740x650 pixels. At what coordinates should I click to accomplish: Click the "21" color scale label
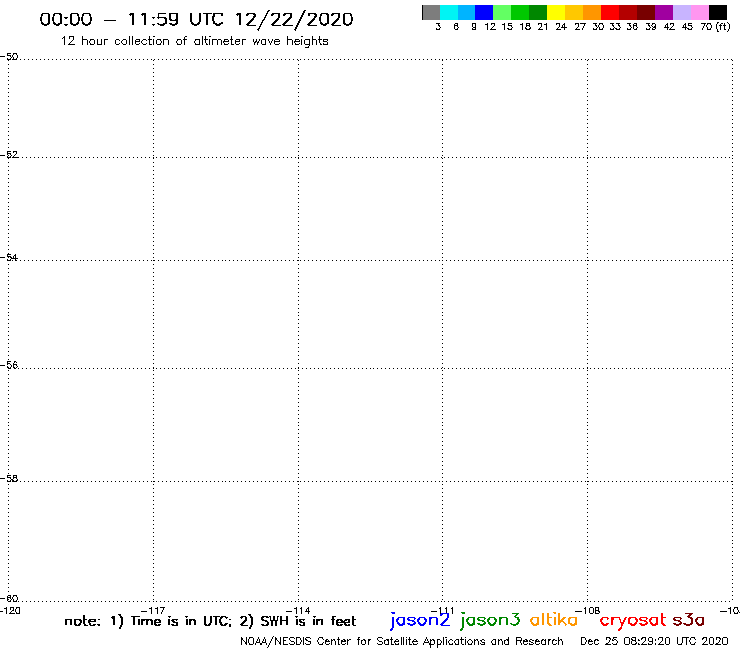click(x=543, y=27)
